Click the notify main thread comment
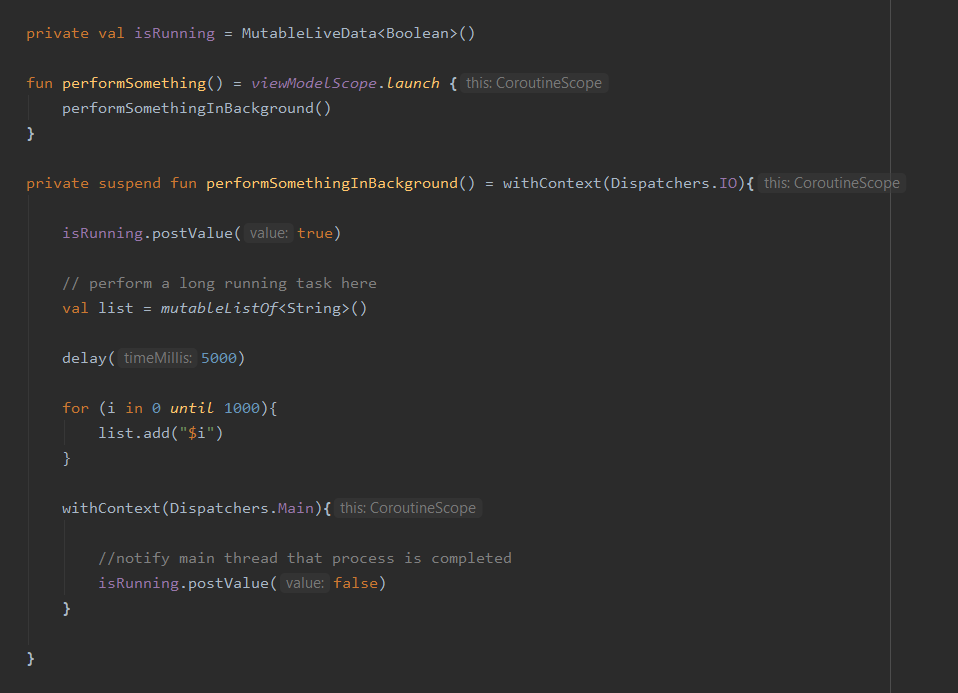 coord(305,559)
